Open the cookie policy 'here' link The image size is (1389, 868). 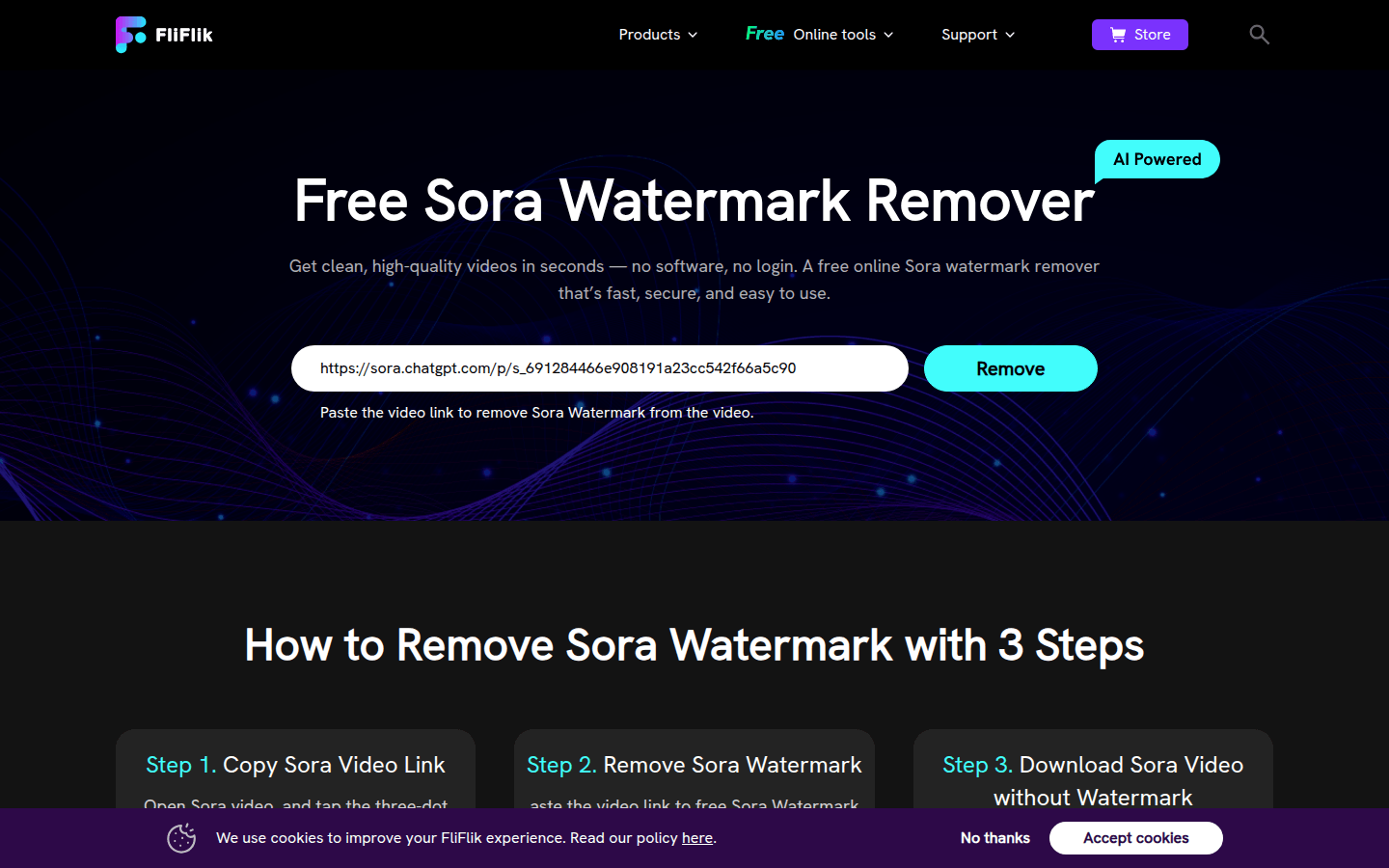point(697,838)
